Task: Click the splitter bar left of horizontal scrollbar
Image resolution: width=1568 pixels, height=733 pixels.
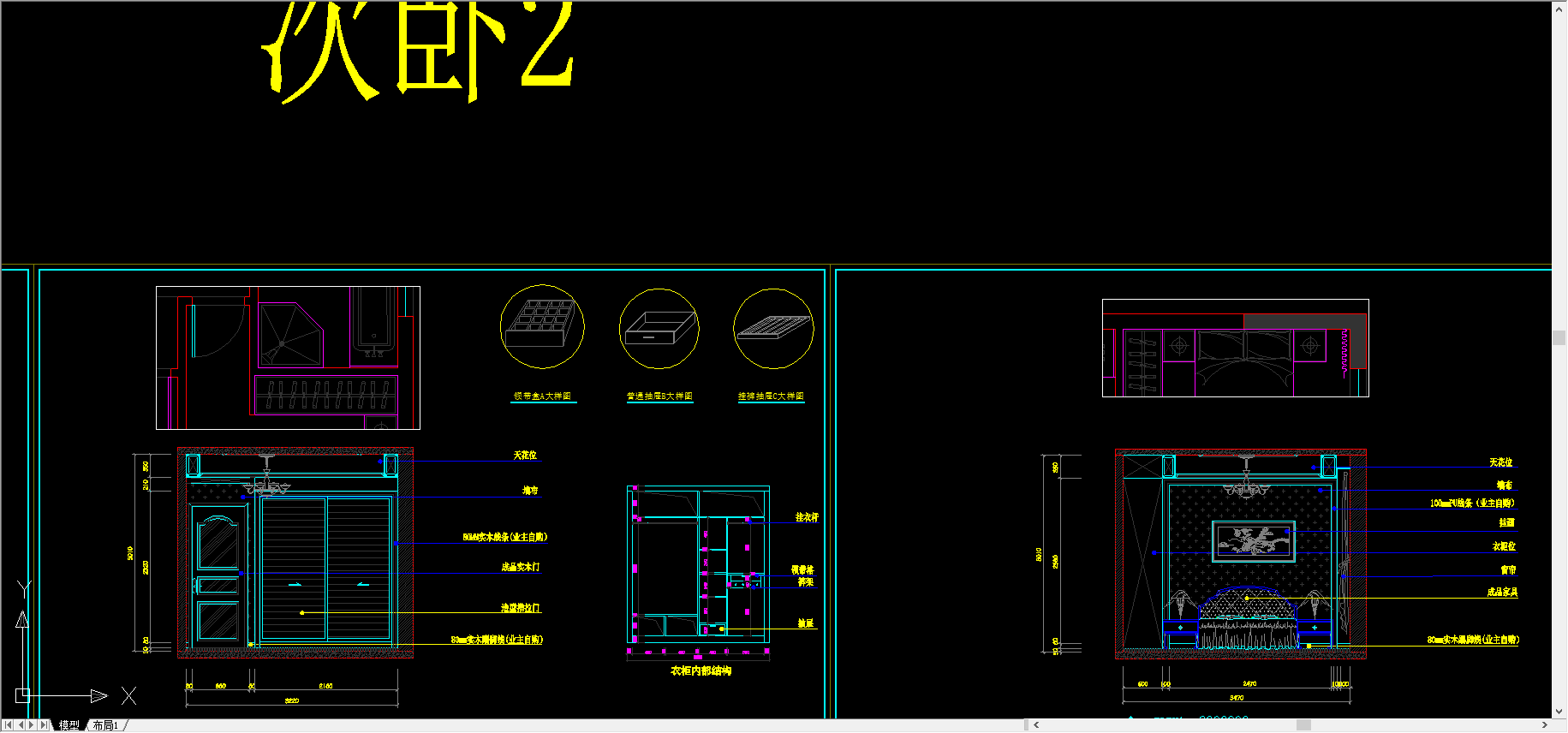Action: (1026, 725)
